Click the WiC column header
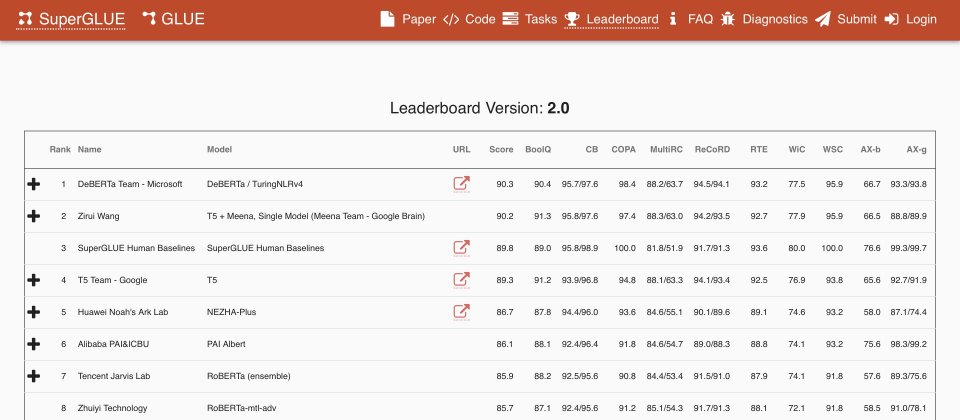This screenshot has height=420, width=960. [797, 149]
